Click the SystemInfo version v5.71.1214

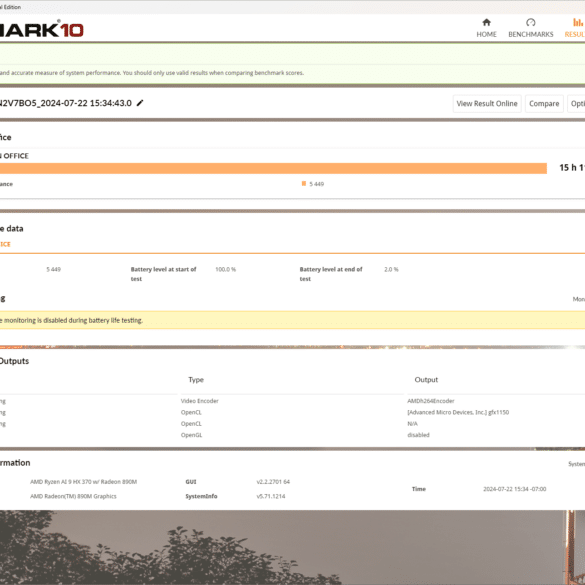[x=271, y=496]
